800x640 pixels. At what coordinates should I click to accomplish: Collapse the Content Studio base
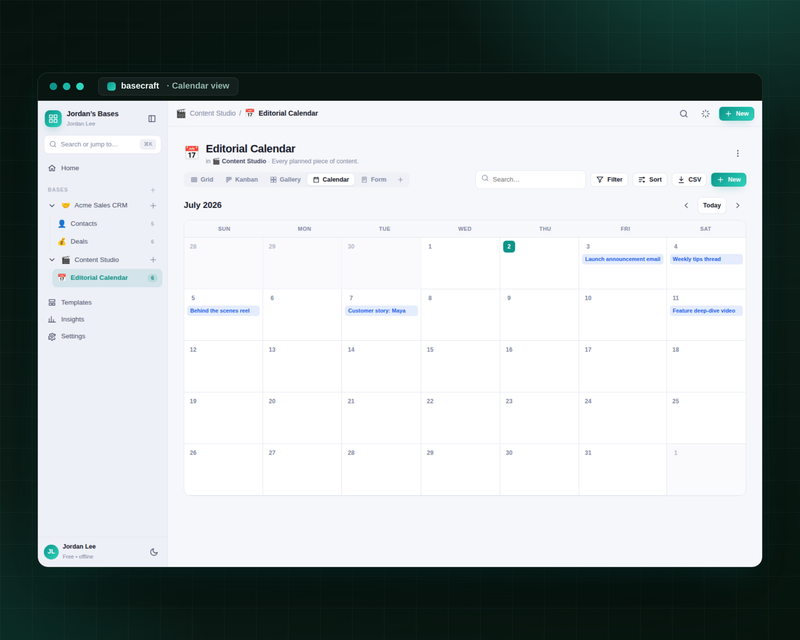(x=52, y=260)
